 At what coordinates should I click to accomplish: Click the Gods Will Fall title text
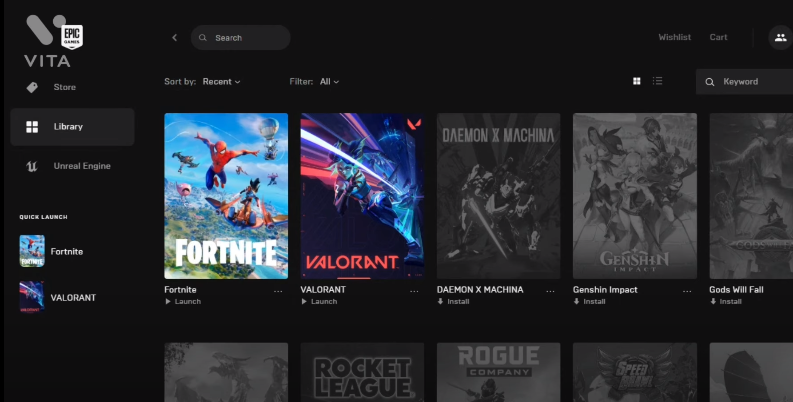click(x=736, y=290)
